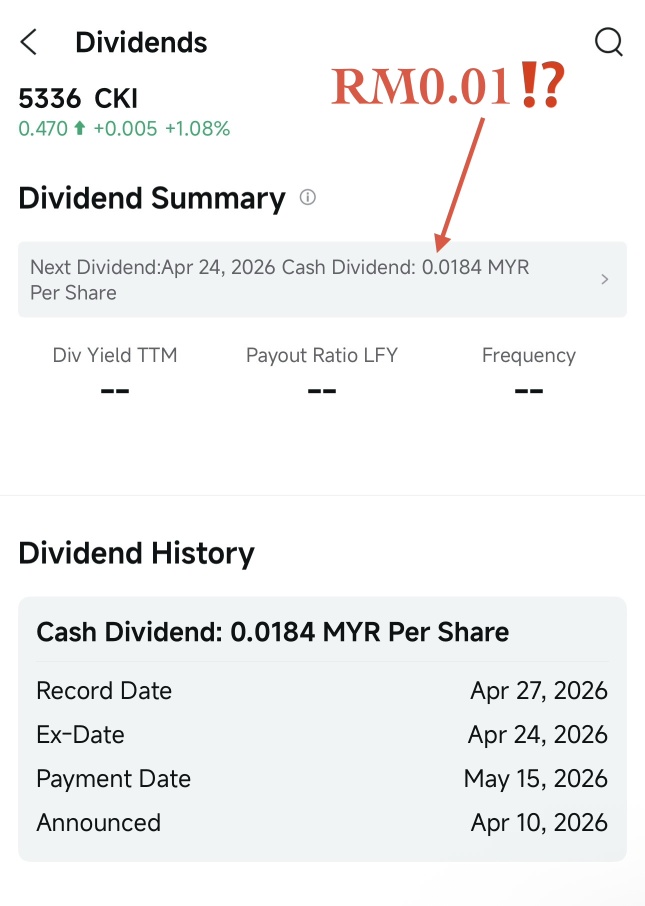This screenshot has width=645, height=906.
Task: Select the 5336 CKI stock name
Action: coord(78,98)
